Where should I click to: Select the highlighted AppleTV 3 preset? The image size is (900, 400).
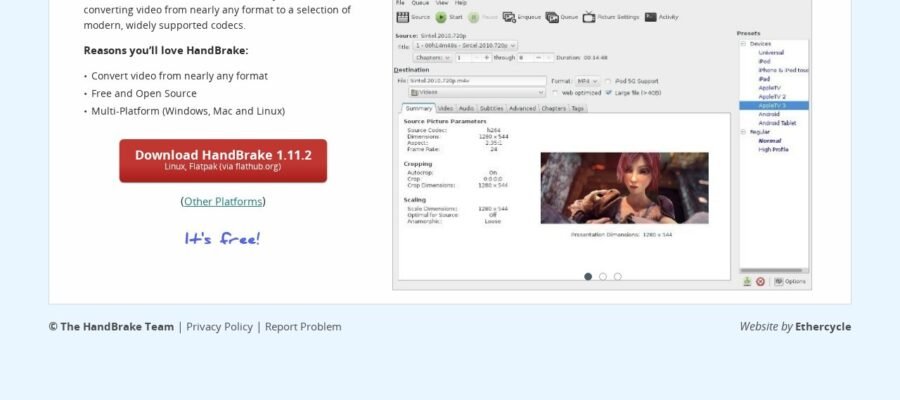pyautogui.click(x=774, y=106)
